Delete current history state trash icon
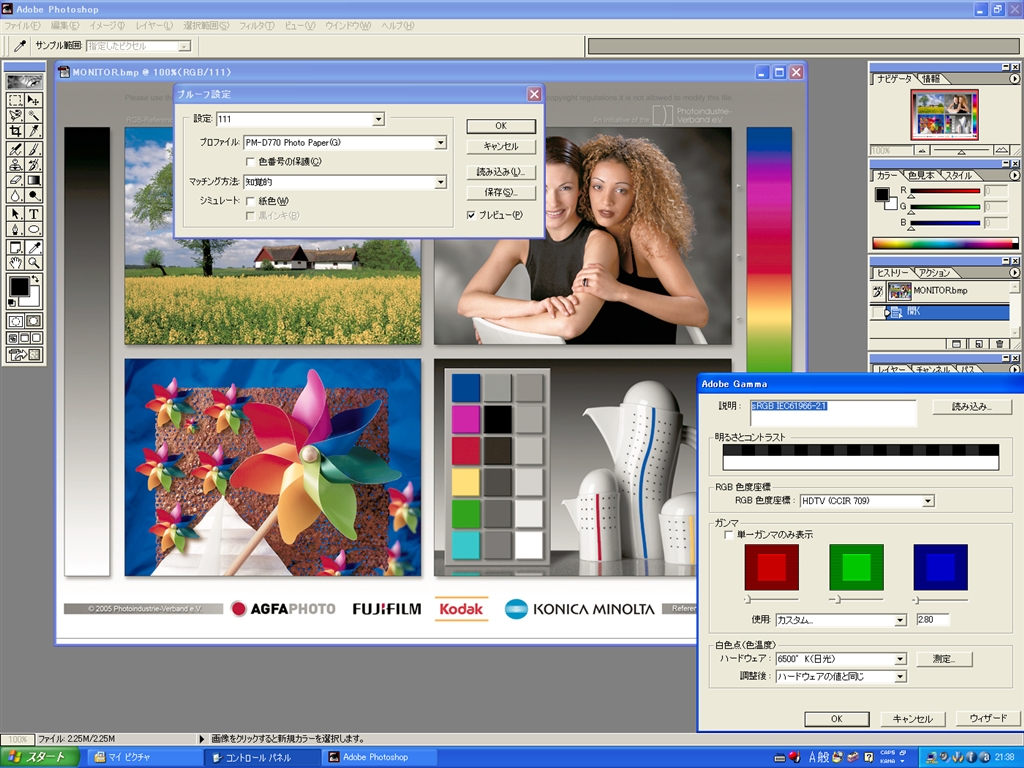The image size is (1024, 768). [x=999, y=344]
